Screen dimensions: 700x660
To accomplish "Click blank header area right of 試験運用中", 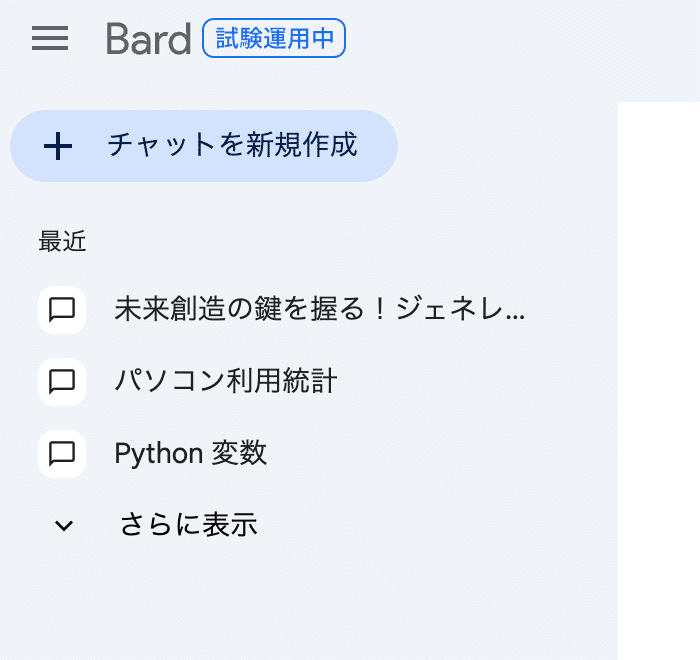I will 522,38.
